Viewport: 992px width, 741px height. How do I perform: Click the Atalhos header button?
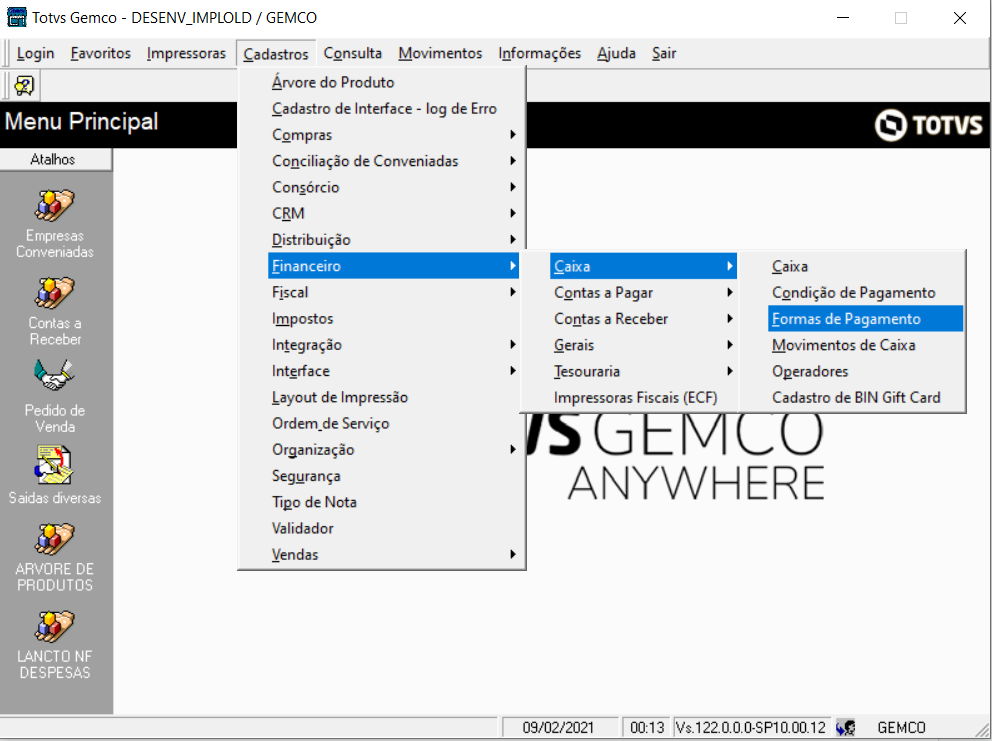[56, 159]
